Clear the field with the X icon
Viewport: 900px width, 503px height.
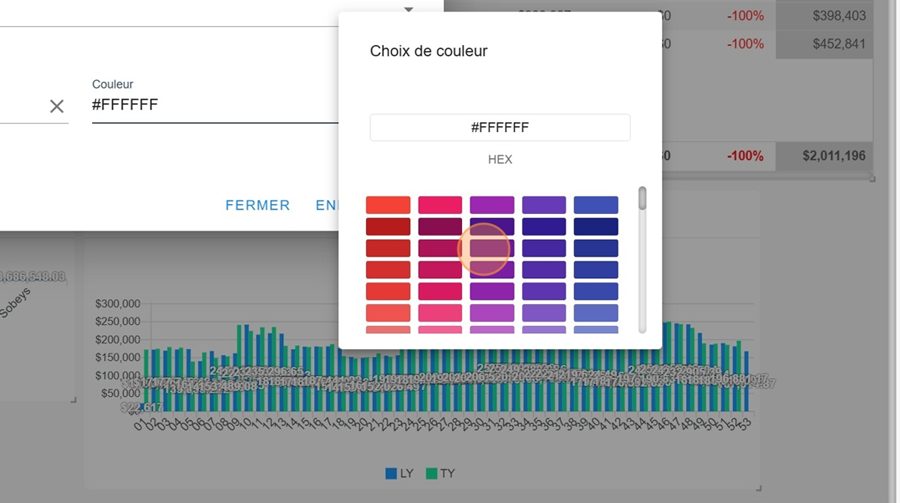(56, 106)
